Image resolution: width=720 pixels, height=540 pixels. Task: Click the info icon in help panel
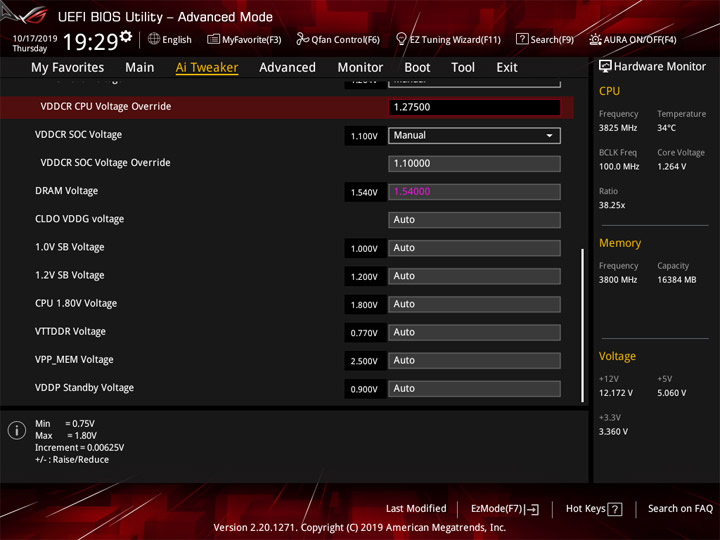(17, 430)
